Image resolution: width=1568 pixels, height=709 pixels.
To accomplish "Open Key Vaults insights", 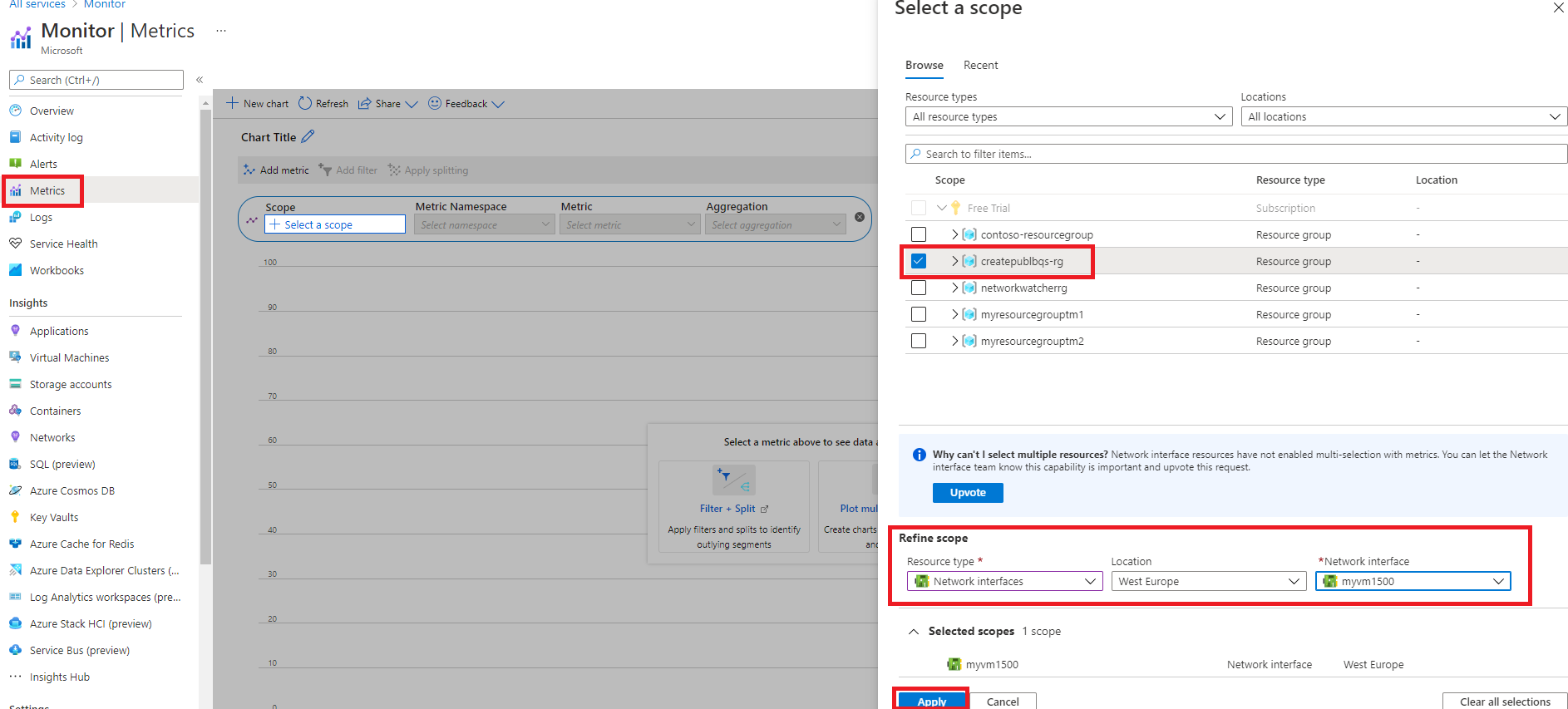I will 54,517.
